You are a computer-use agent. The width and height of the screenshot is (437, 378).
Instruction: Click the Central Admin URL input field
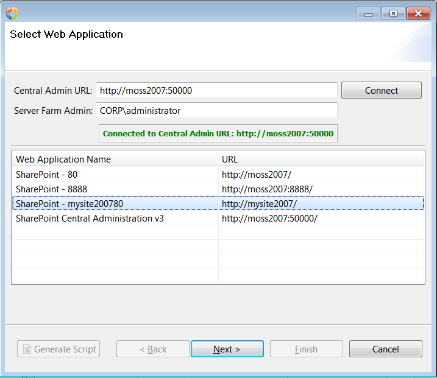click(x=217, y=90)
